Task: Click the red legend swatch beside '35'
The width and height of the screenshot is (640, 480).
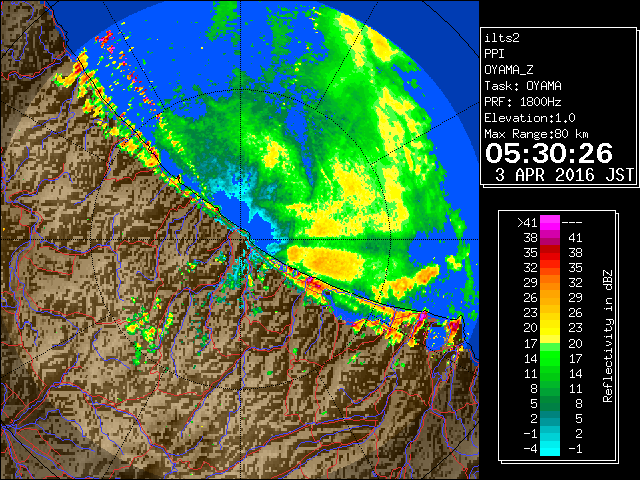Action: [550, 253]
